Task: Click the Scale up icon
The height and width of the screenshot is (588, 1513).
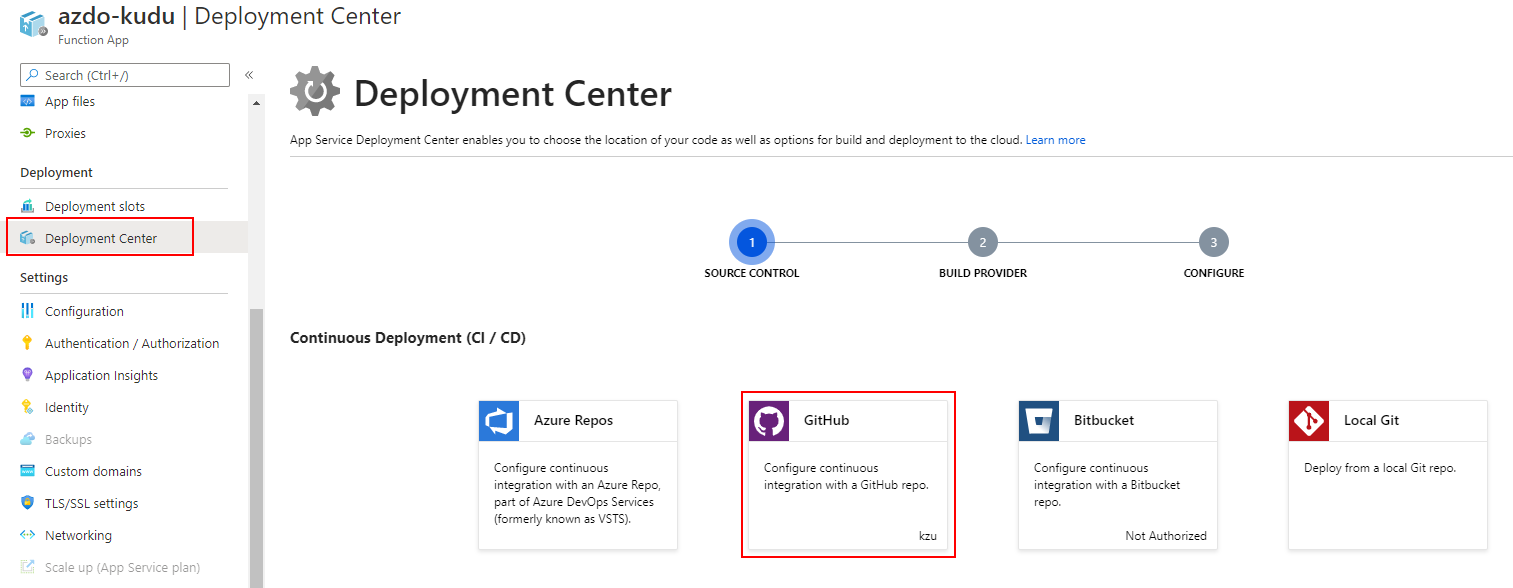Action: tap(28, 567)
